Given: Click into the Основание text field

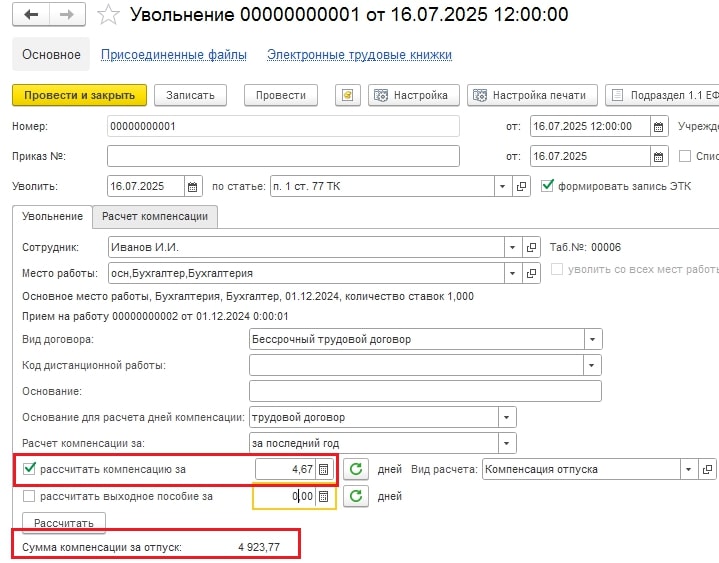Looking at the screenshot, I should click(x=425, y=392).
